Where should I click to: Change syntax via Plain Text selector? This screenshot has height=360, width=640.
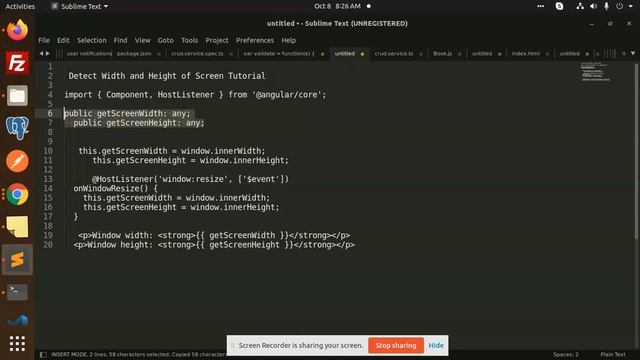click(x=613, y=354)
